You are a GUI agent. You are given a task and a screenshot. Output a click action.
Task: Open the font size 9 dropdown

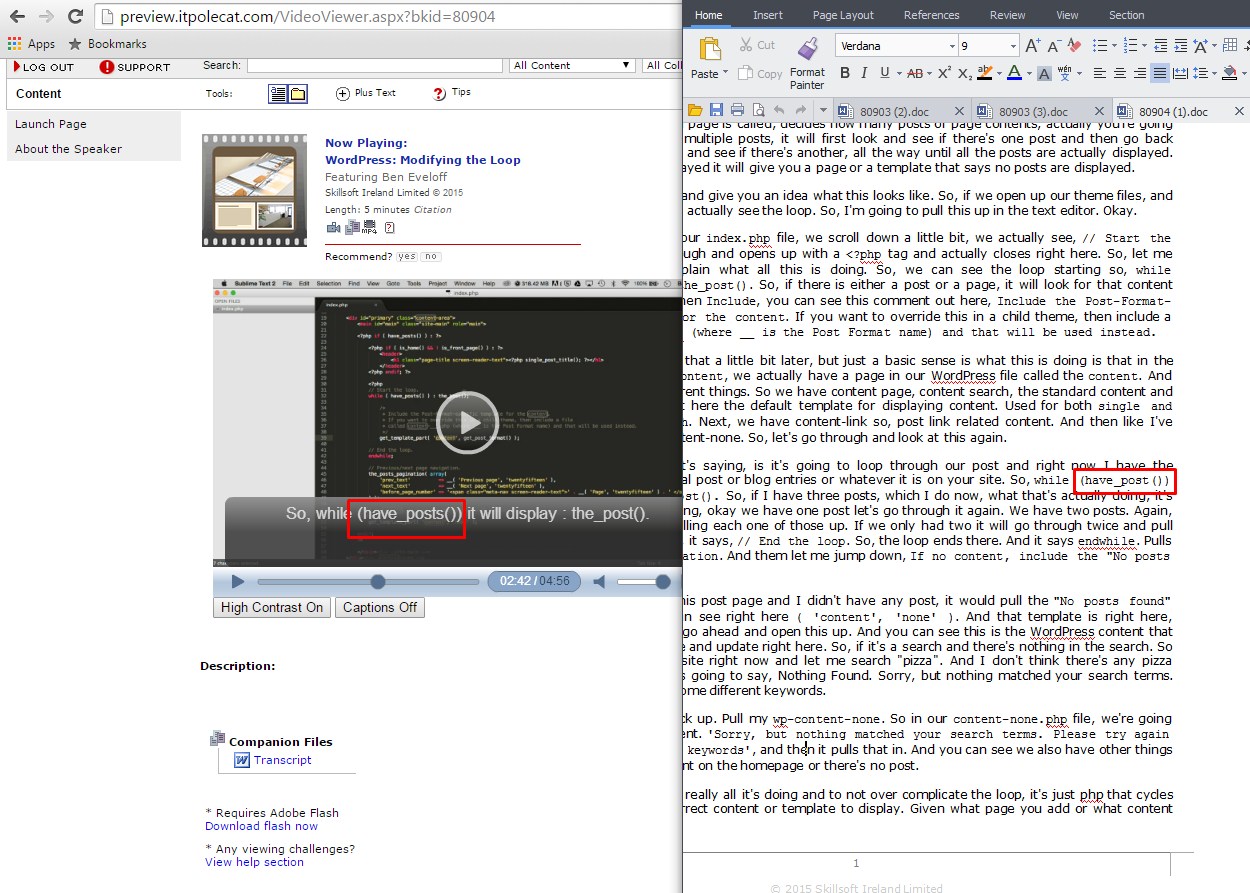pyautogui.click(x=1013, y=46)
